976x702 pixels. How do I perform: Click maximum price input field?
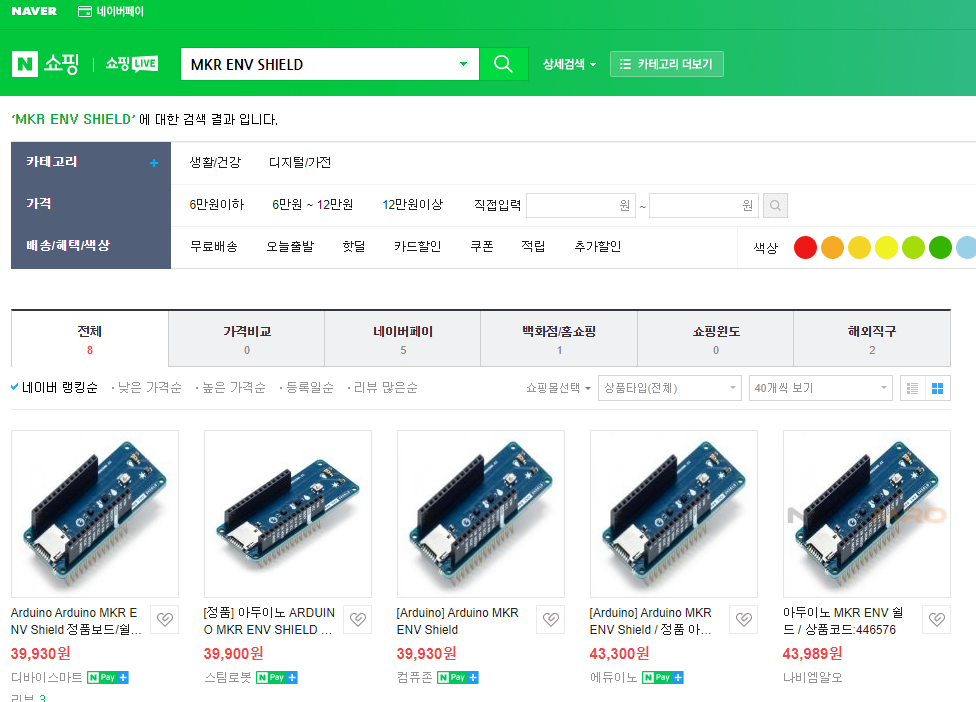pos(703,205)
